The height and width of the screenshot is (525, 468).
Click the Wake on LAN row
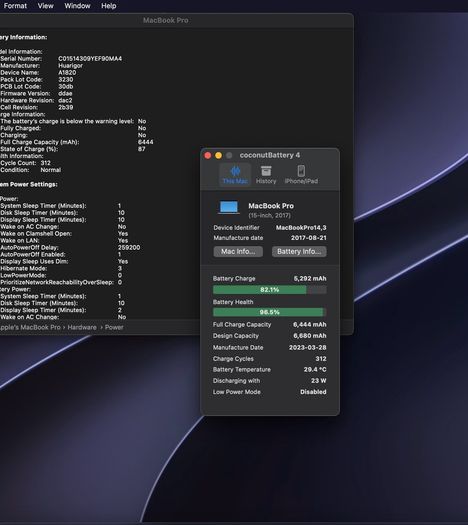[64, 240]
